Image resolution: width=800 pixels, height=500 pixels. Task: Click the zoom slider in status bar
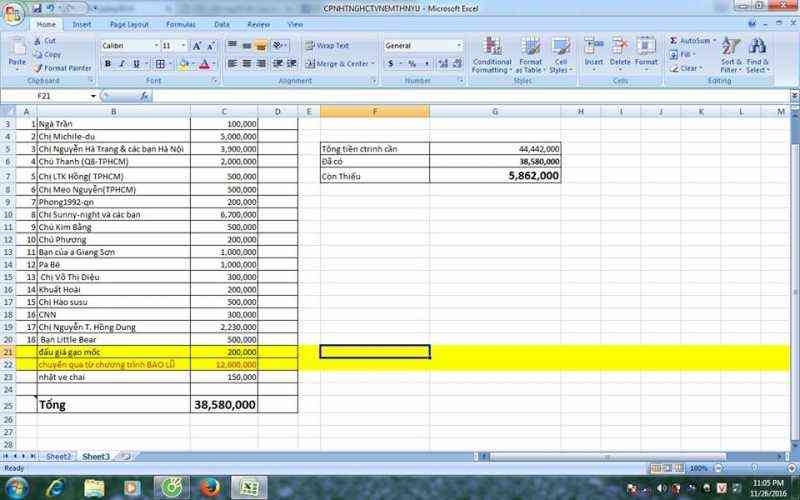click(x=749, y=468)
